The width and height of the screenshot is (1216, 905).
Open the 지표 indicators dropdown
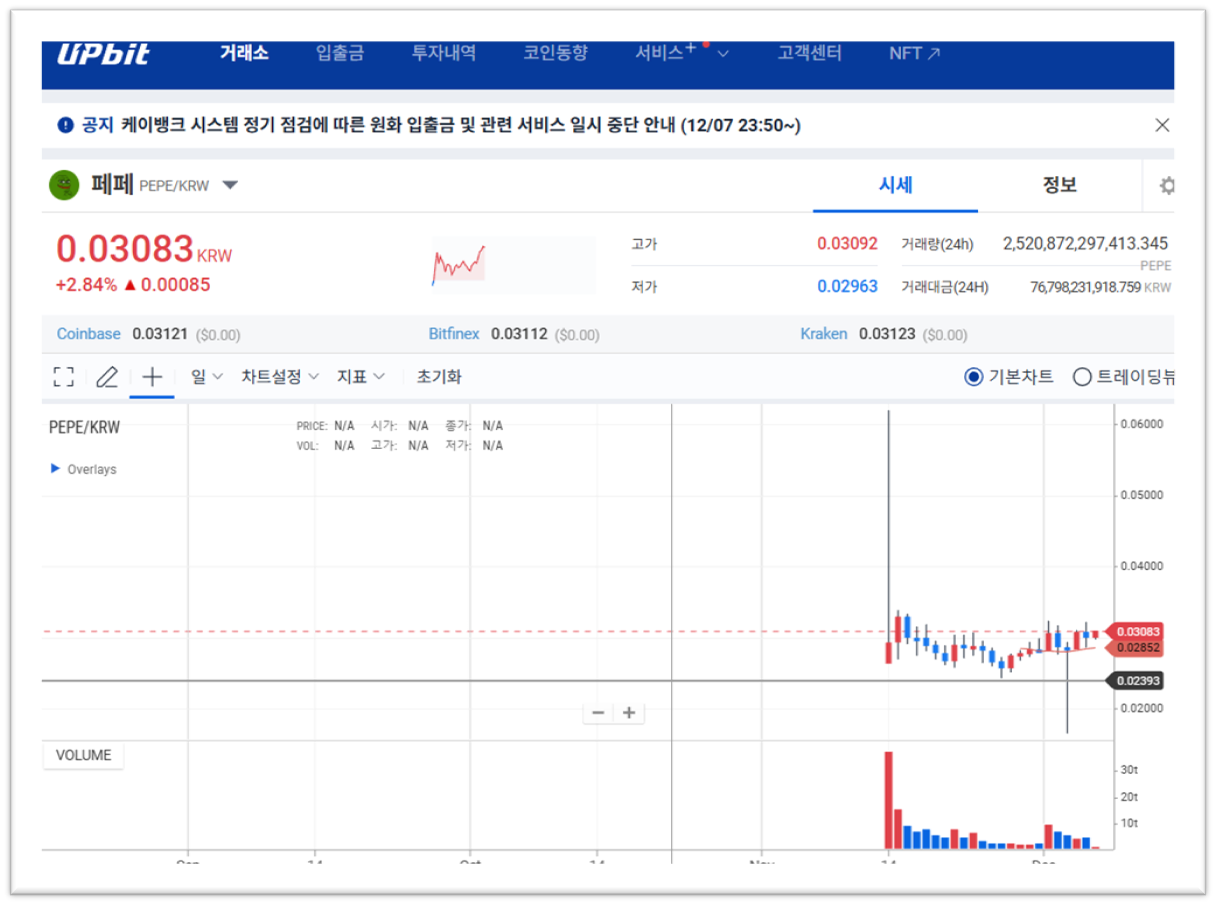click(x=360, y=377)
